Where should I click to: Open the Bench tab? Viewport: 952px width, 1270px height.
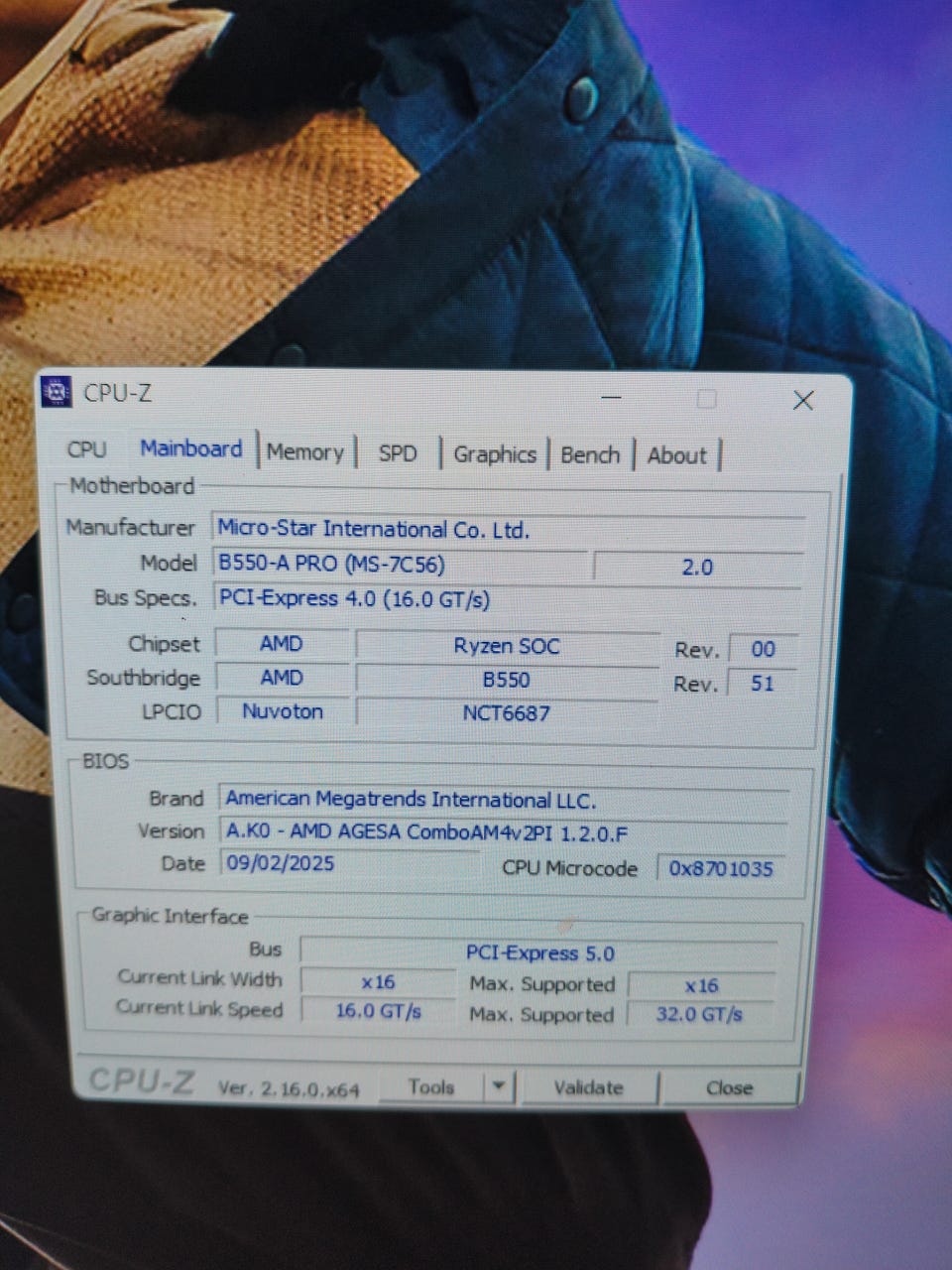590,455
